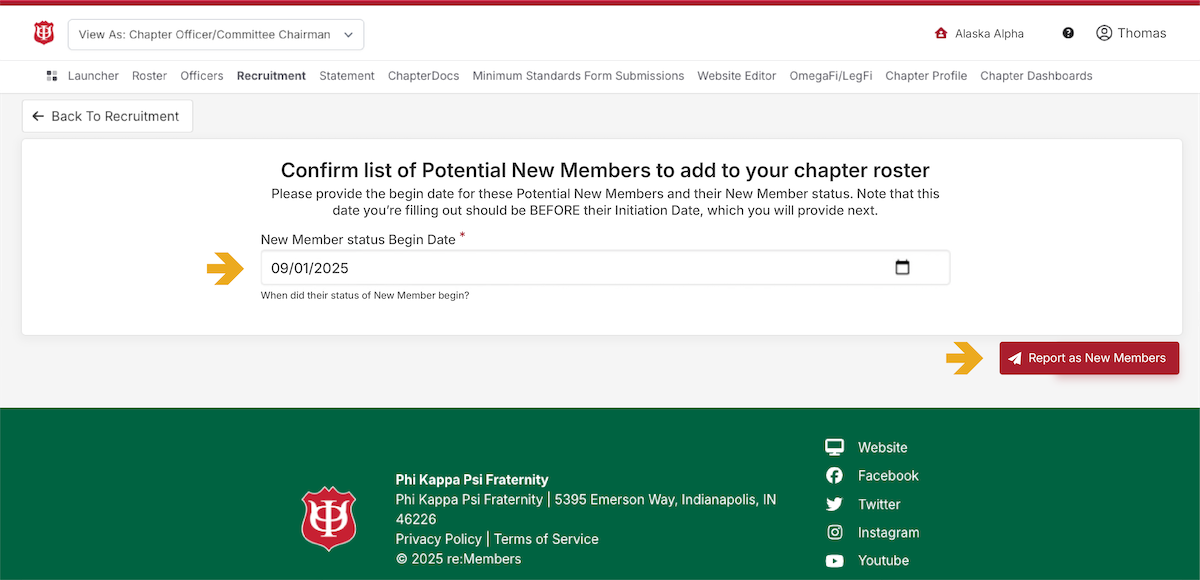Click the calendar icon in date field
The height and width of the screenshot is (580, 1200).
click(902, 268)
